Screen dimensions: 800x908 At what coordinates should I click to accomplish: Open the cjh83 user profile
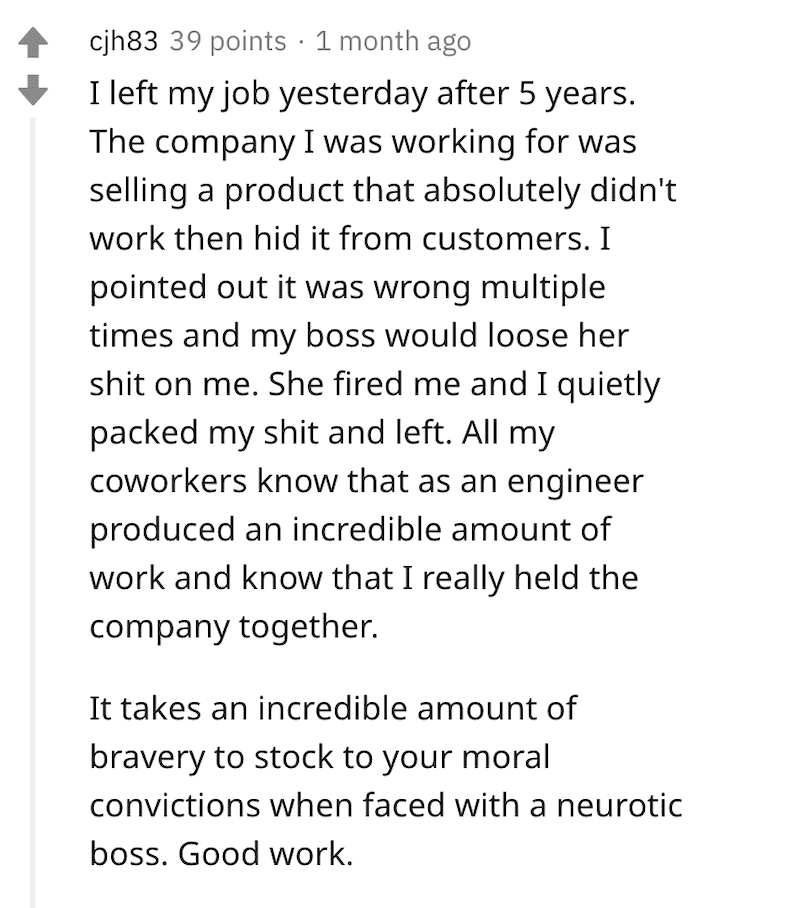click(x=123, y=41)
